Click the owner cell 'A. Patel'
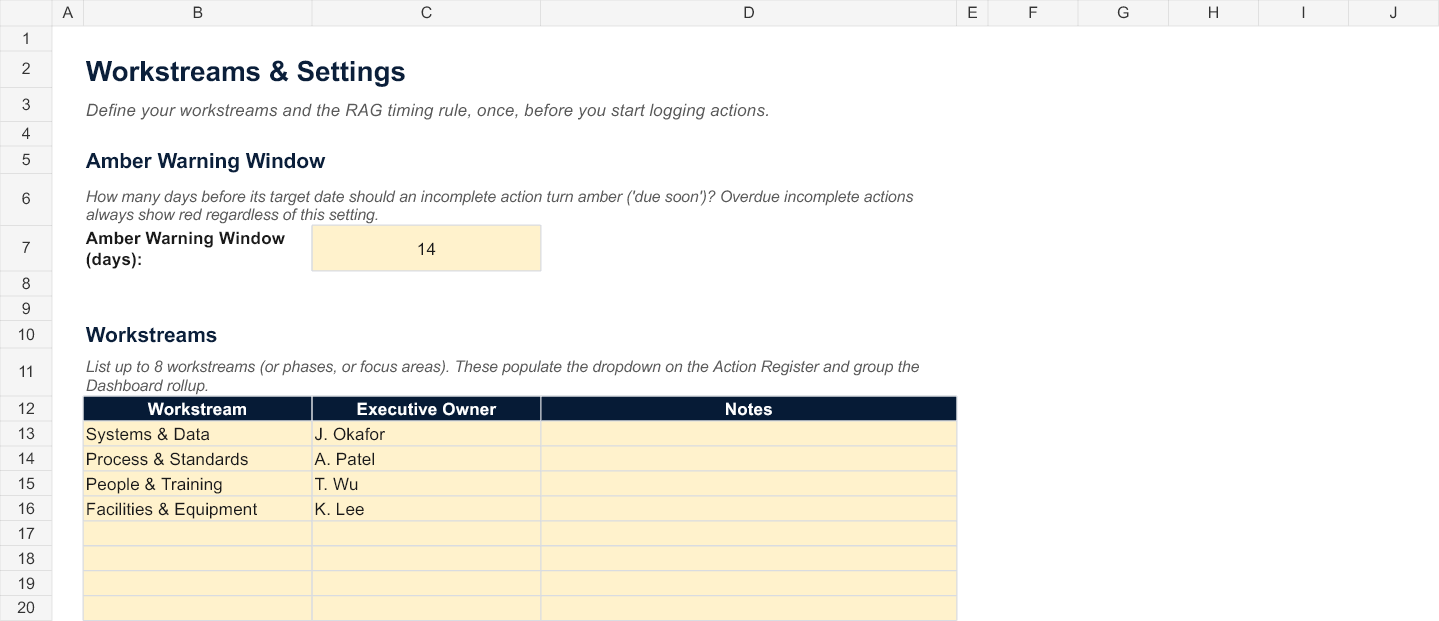 coord(426,459)
